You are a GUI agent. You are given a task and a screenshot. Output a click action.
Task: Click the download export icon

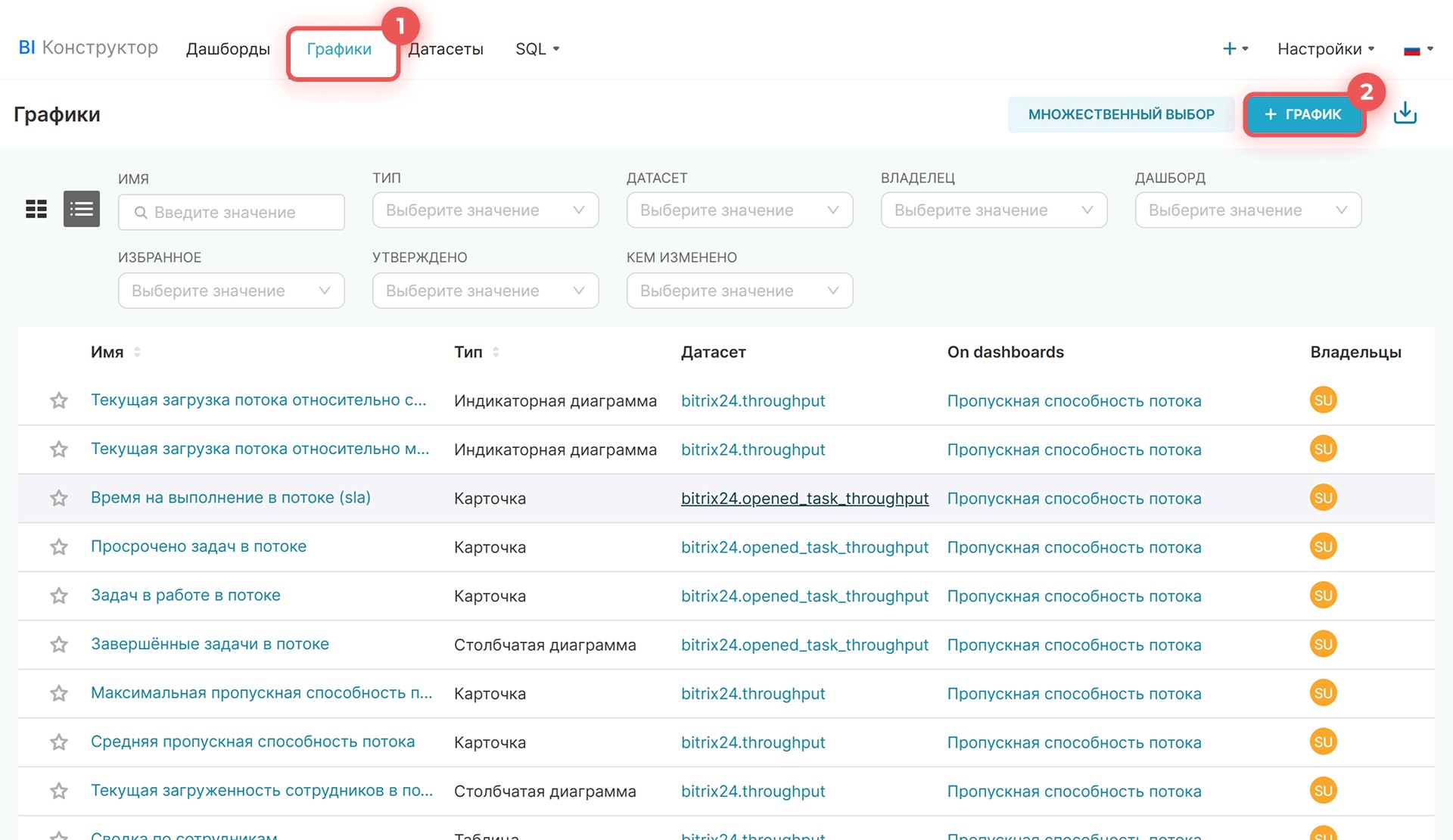pos(1405,114)
